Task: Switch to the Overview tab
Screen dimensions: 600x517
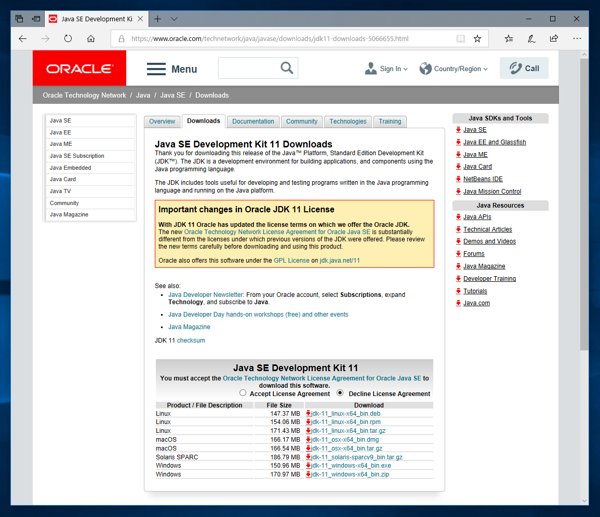Action: [162, 121]
